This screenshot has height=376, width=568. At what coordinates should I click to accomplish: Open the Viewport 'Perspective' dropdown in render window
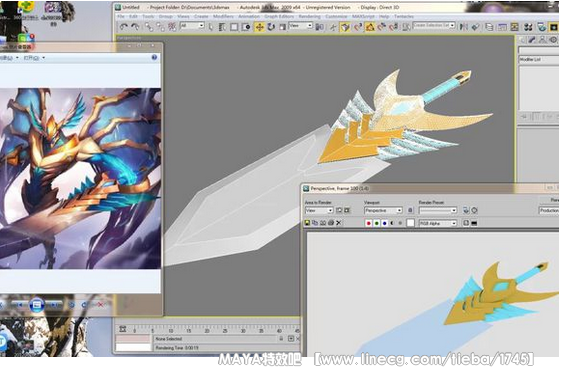pos(383,210)
